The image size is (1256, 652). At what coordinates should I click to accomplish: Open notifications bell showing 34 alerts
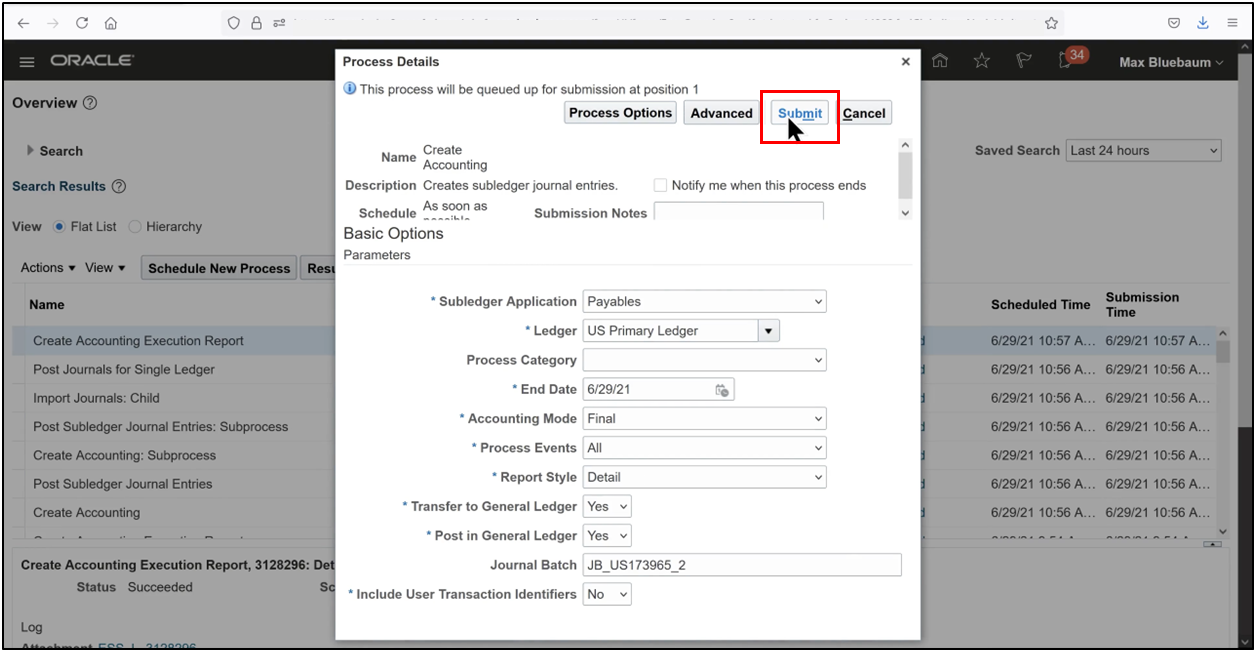click(x=1065, y=61)
